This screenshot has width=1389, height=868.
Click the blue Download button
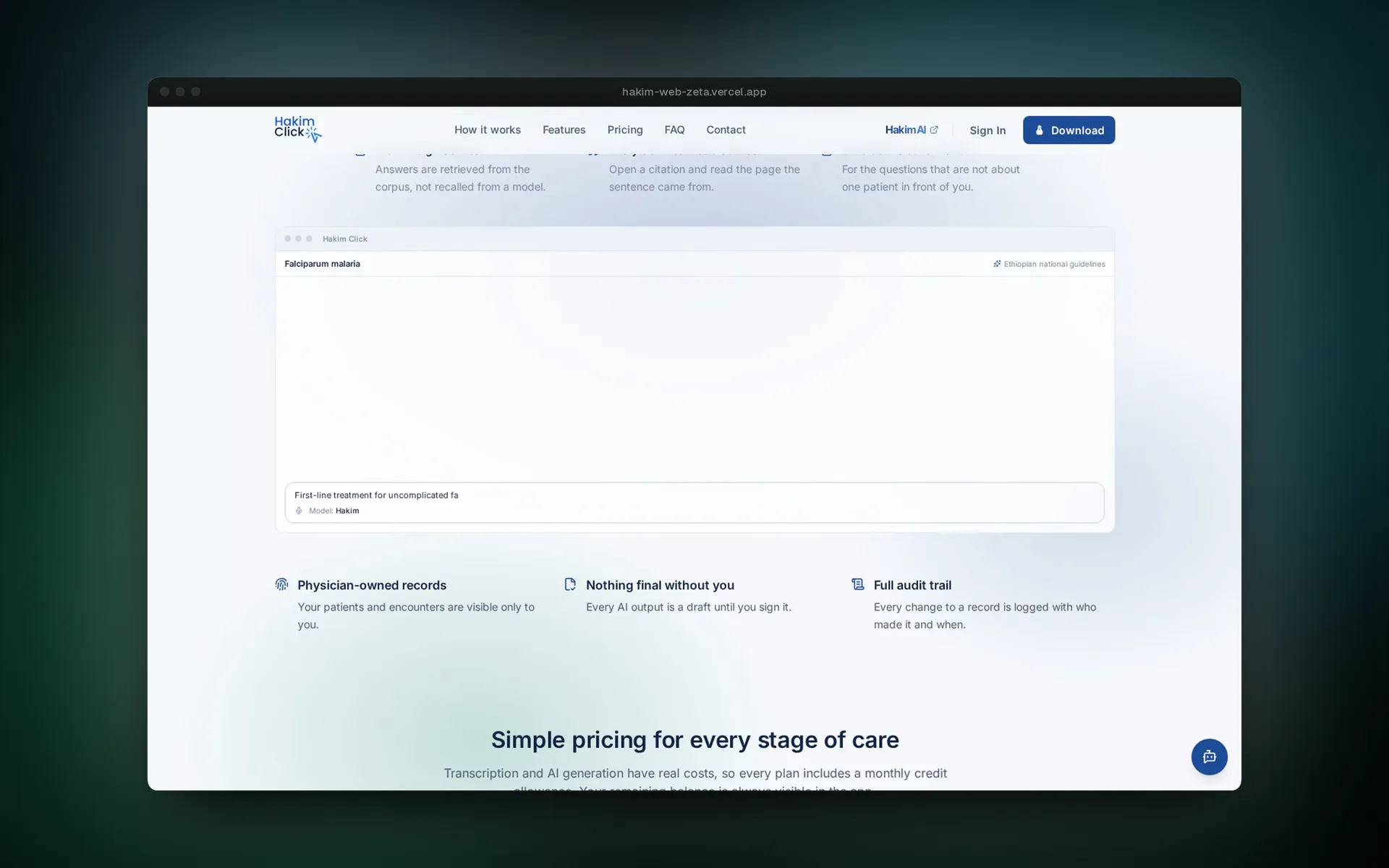point(1069,130)
